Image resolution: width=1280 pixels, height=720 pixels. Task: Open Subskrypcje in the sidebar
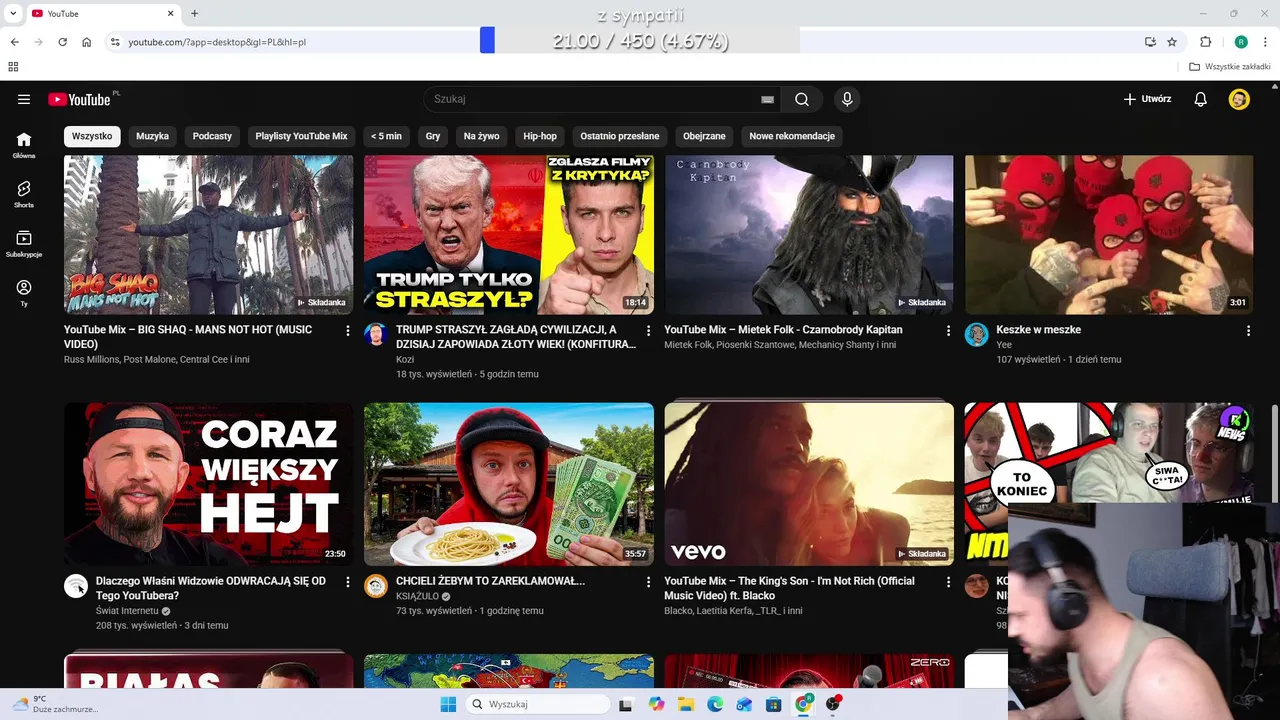pyautogui.click(x=24, y=244)
